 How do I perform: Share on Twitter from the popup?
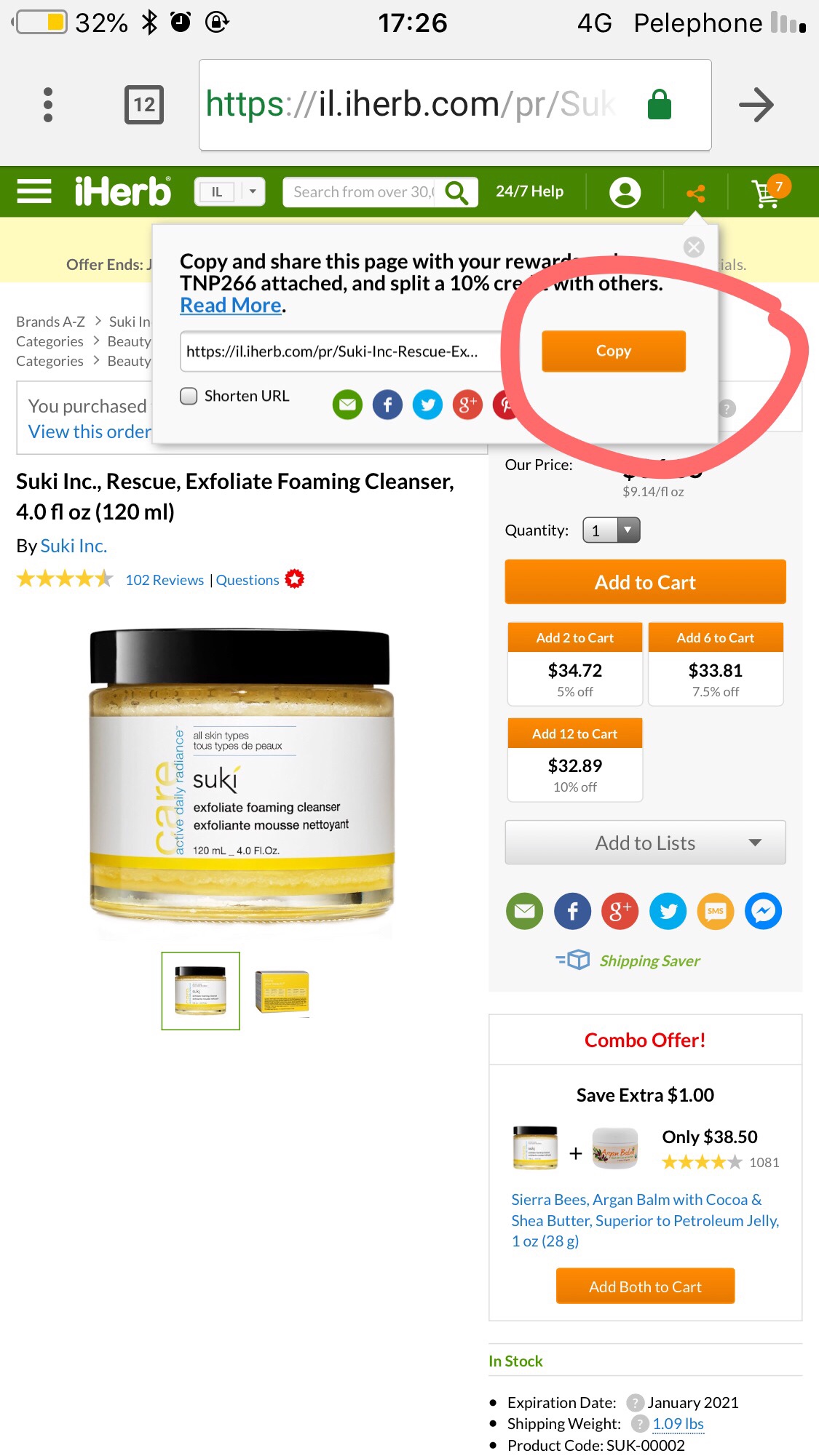[x=427, y=405]
